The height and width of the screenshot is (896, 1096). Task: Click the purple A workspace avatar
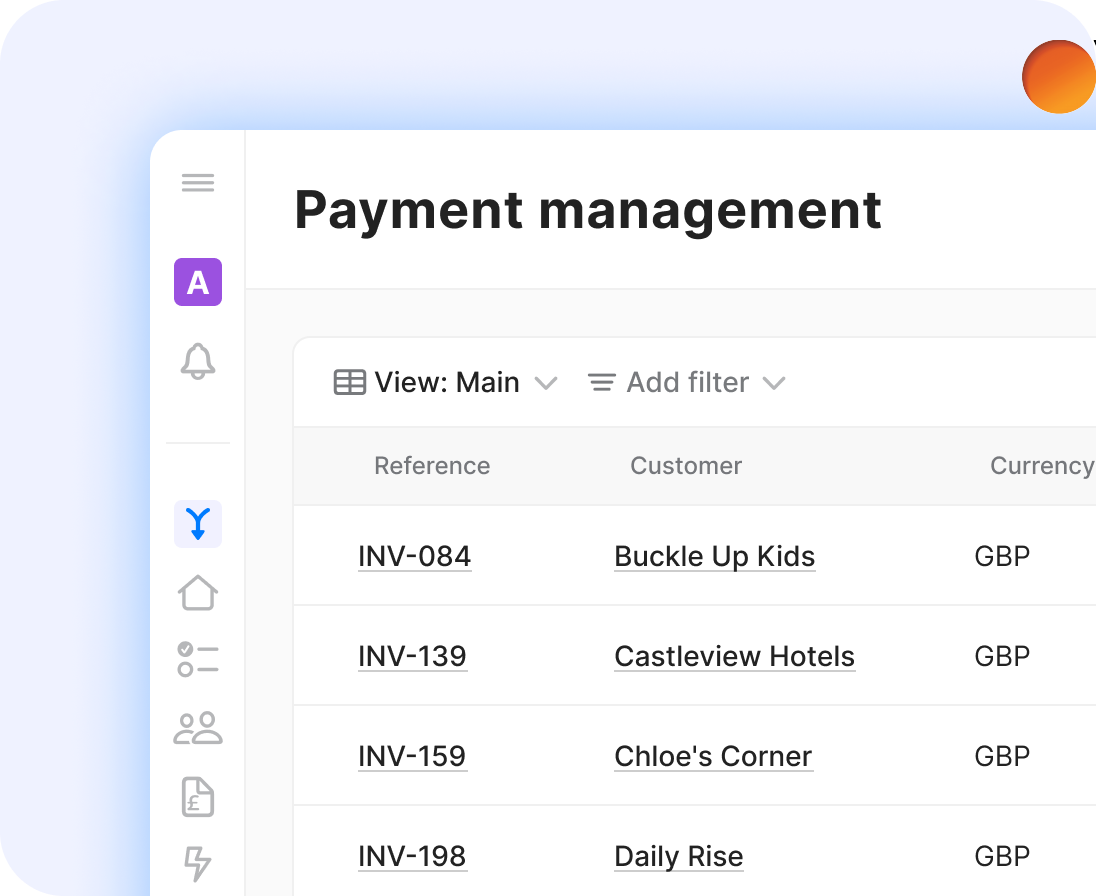198,282
